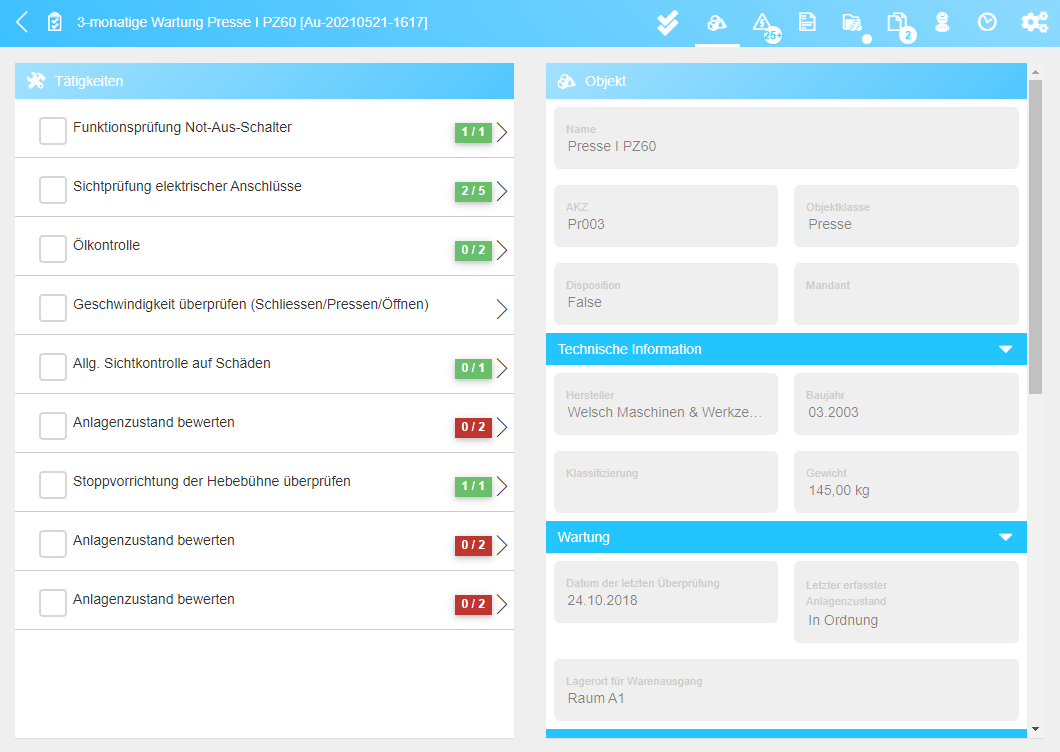
Task: Click the Funktionsprüfung Not-Aus-Schalter label
Action: tap(182, 127)
